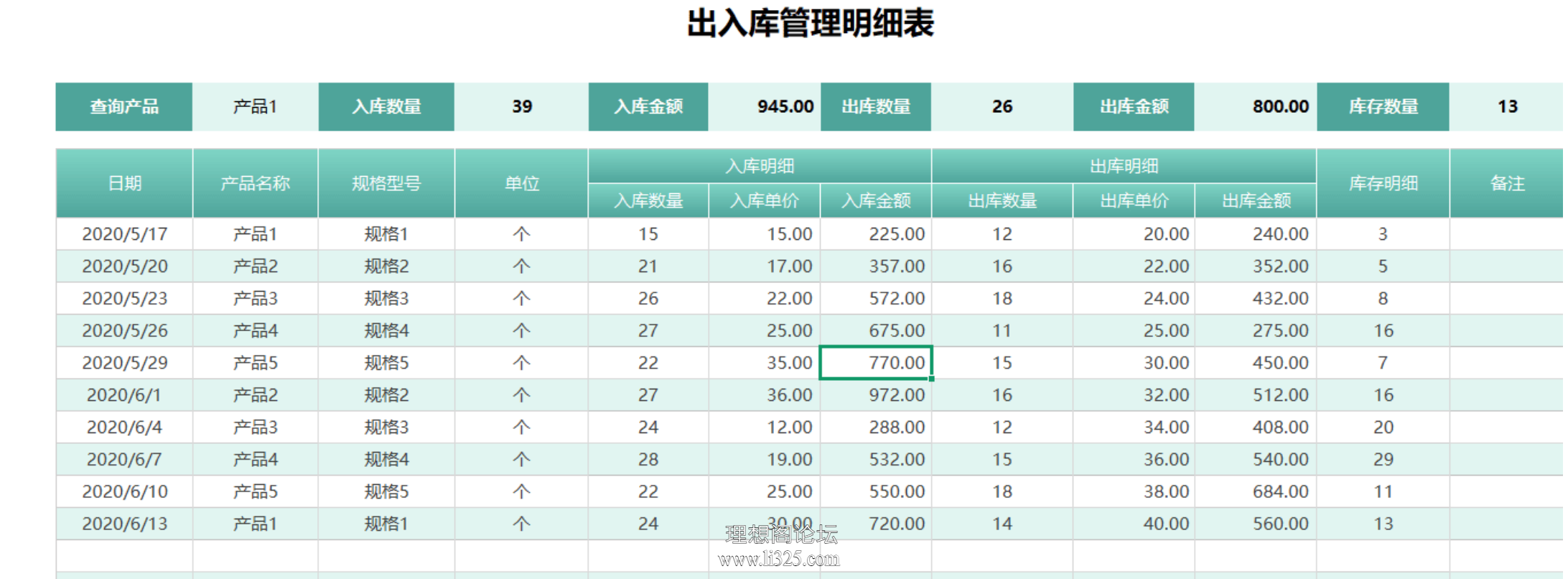Click the 出库金额 summary value 800.00
The height and width of the screenshot is (579, 1568).
[x=1255, y=106]
